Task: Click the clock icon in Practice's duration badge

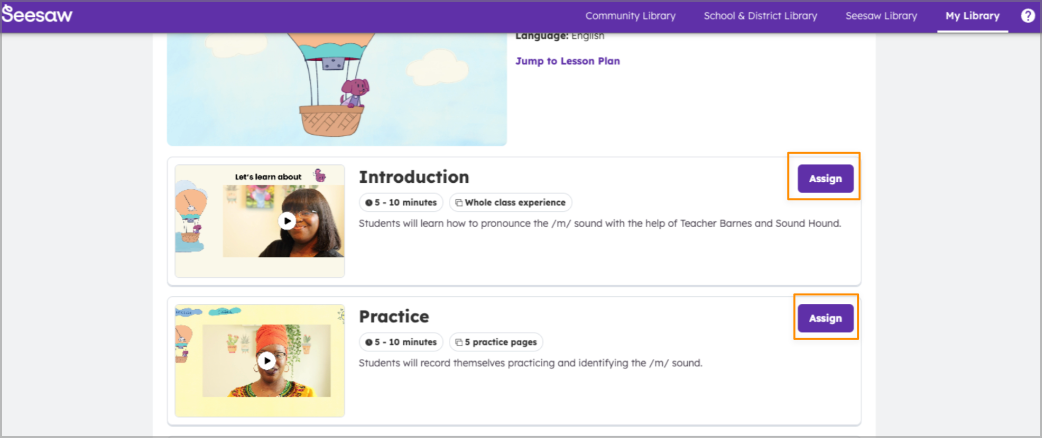Action: [369, 342]
